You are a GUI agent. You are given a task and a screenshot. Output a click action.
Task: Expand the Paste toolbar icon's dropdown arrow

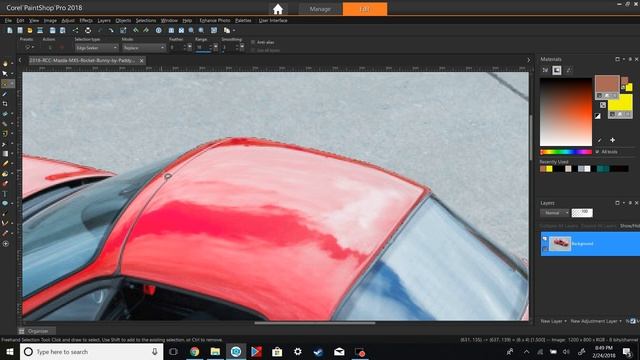pyautogui.click(x=233, y=31)
